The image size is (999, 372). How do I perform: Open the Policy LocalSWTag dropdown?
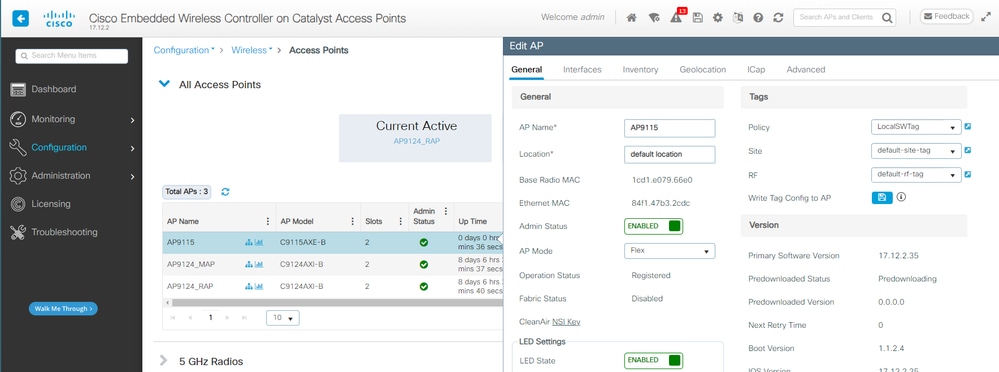tap(916, 127)
